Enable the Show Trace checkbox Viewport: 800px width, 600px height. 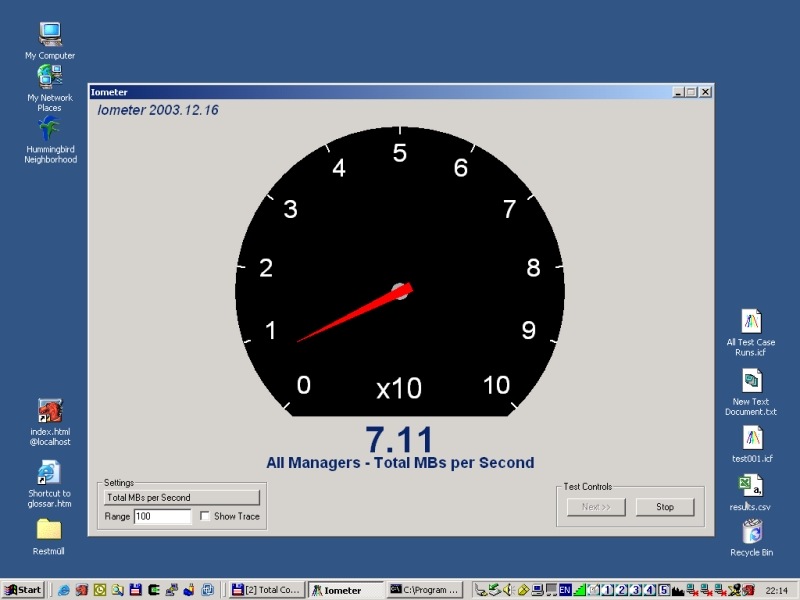click(205, 516)
